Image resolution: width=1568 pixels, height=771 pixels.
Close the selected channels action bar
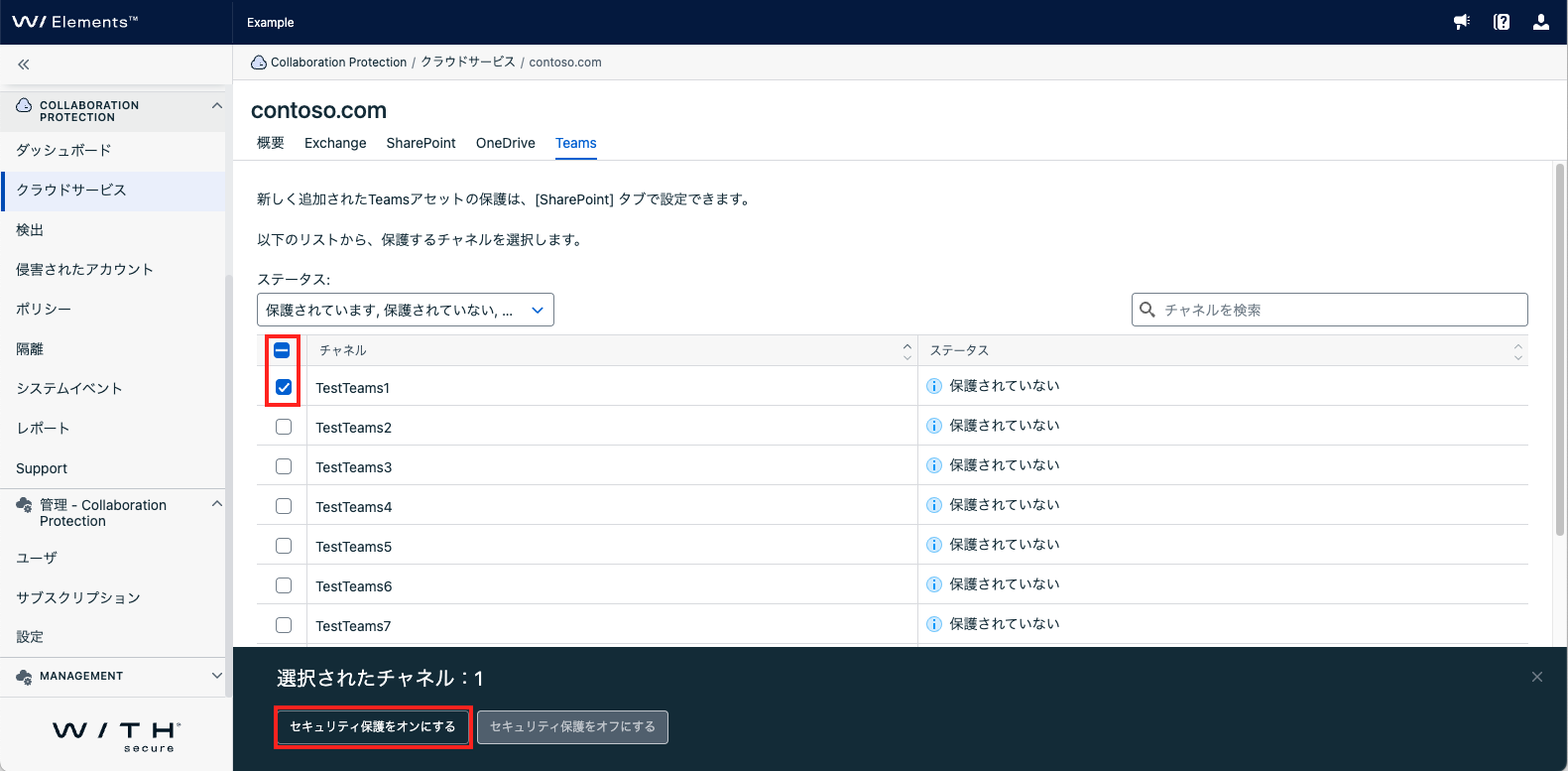pyautogui.click(x=1537, y=677)
